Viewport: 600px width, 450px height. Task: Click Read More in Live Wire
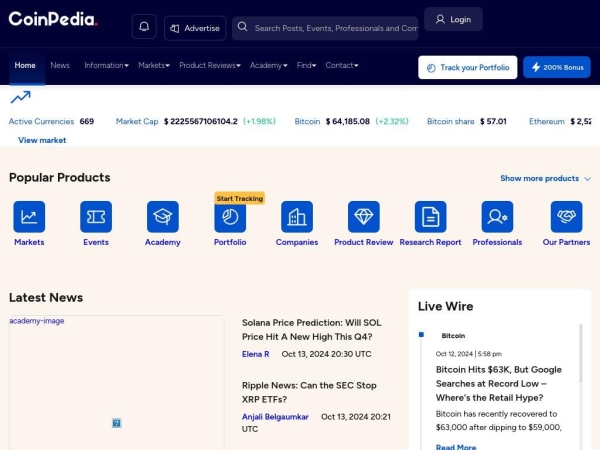[456, 447]
